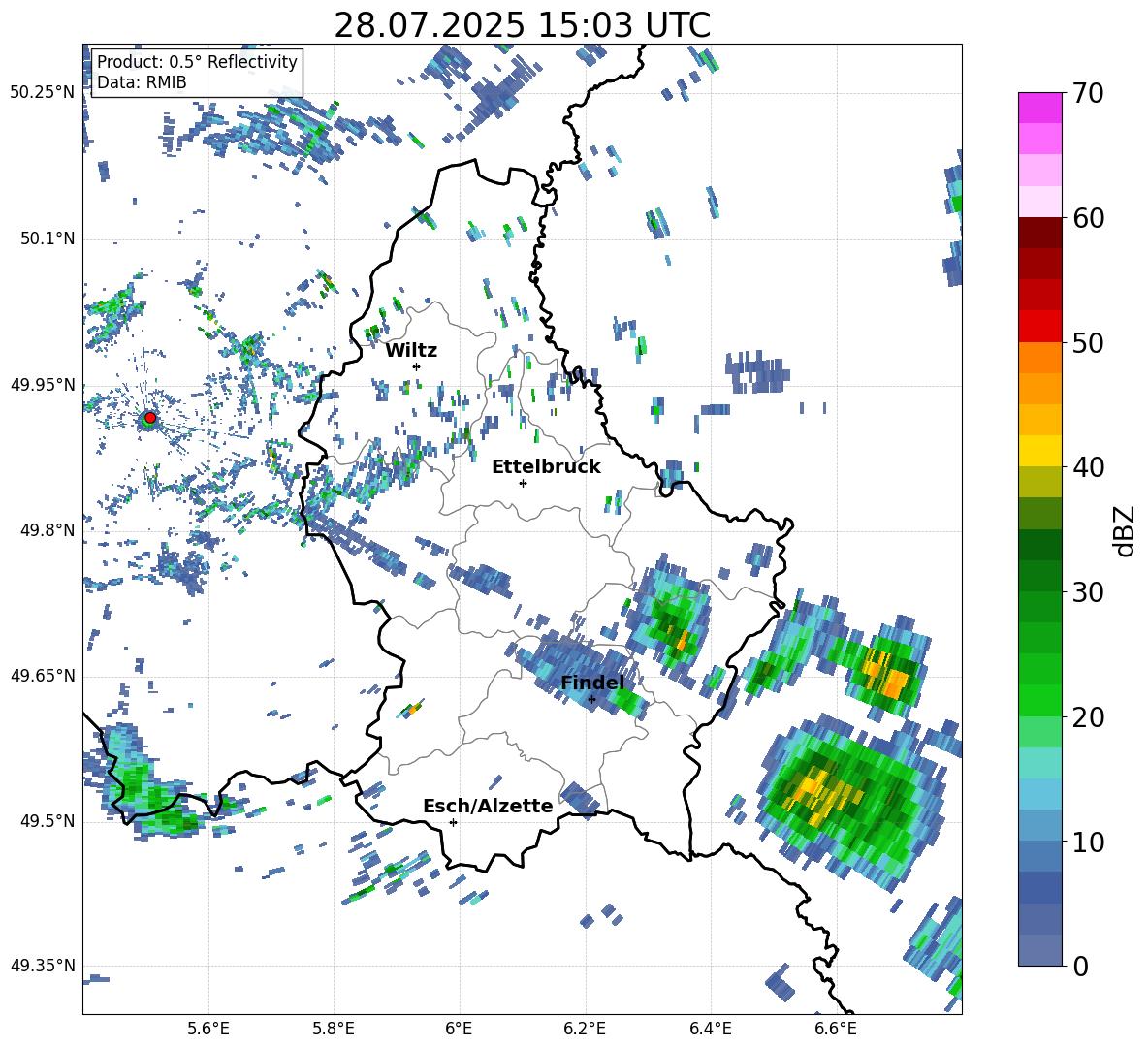The width and height of the screenshot is (1148, 1048).
Task: Click the Wiltz station cross marker
Action: coord(417,366)
